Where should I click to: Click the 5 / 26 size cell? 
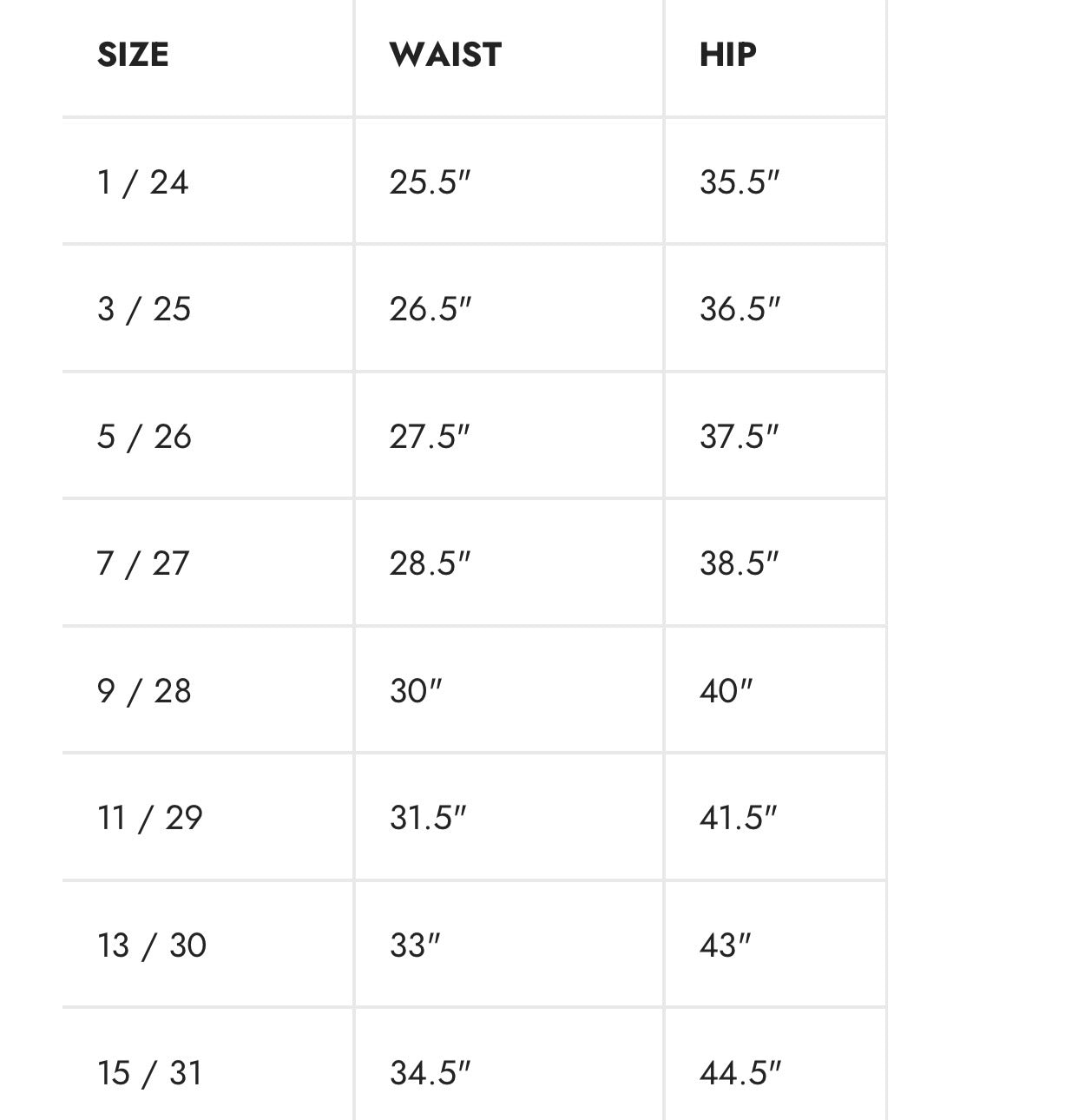click(144, 437)
